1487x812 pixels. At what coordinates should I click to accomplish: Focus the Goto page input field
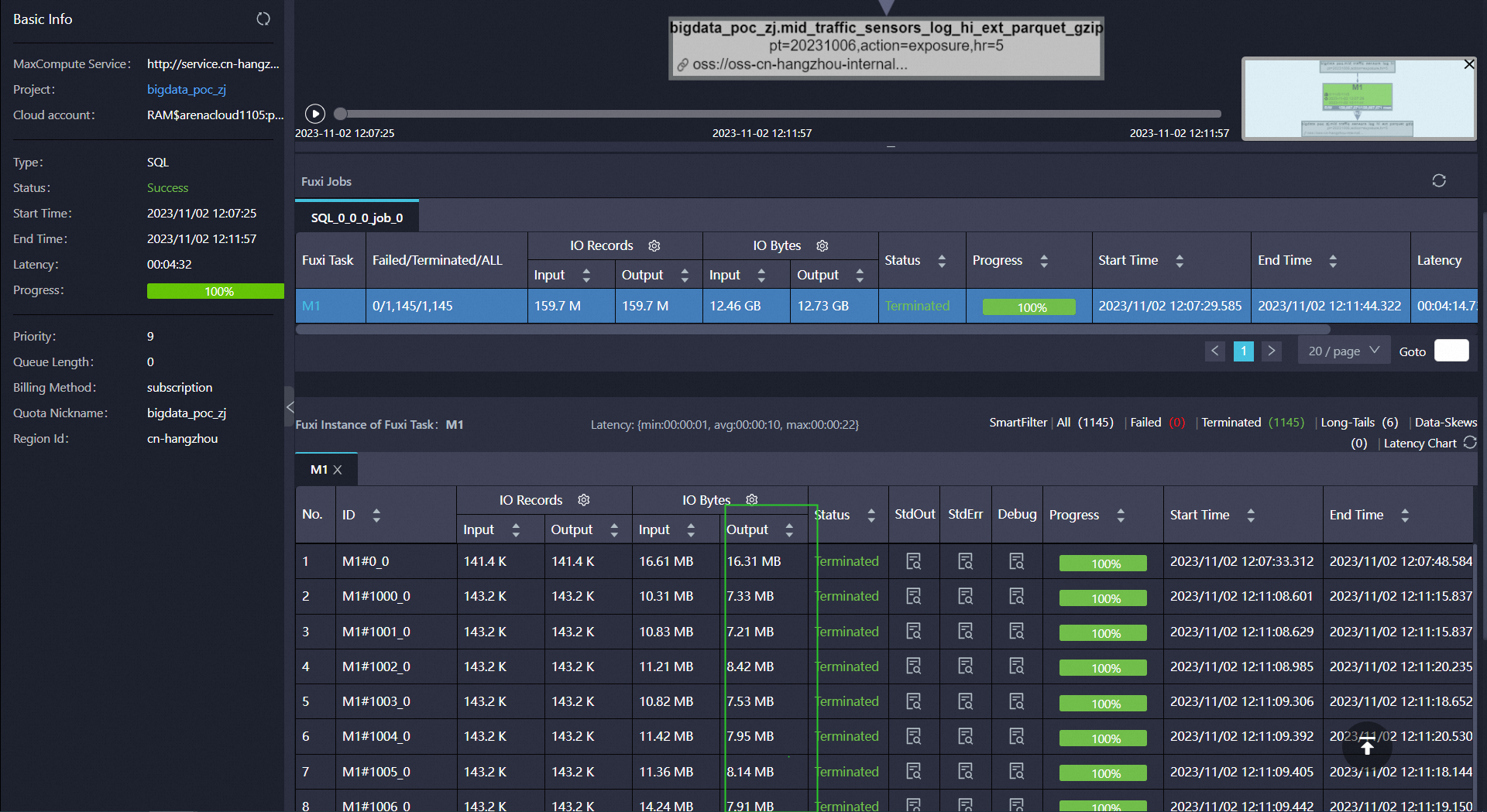(1451, 351)
